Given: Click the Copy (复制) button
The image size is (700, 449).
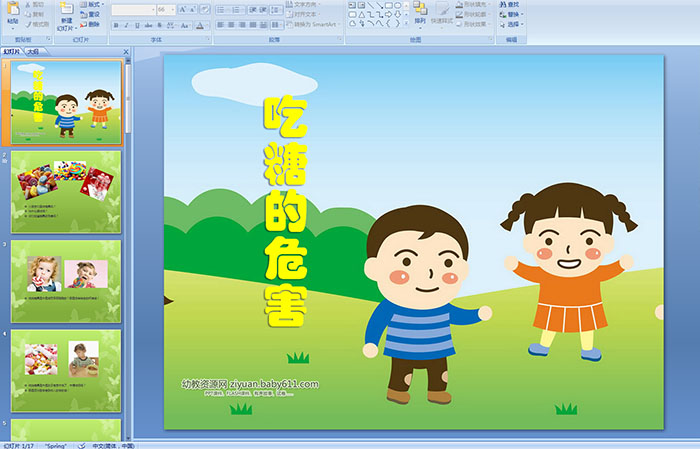Looking at the screenshot, I should [35, 14].
